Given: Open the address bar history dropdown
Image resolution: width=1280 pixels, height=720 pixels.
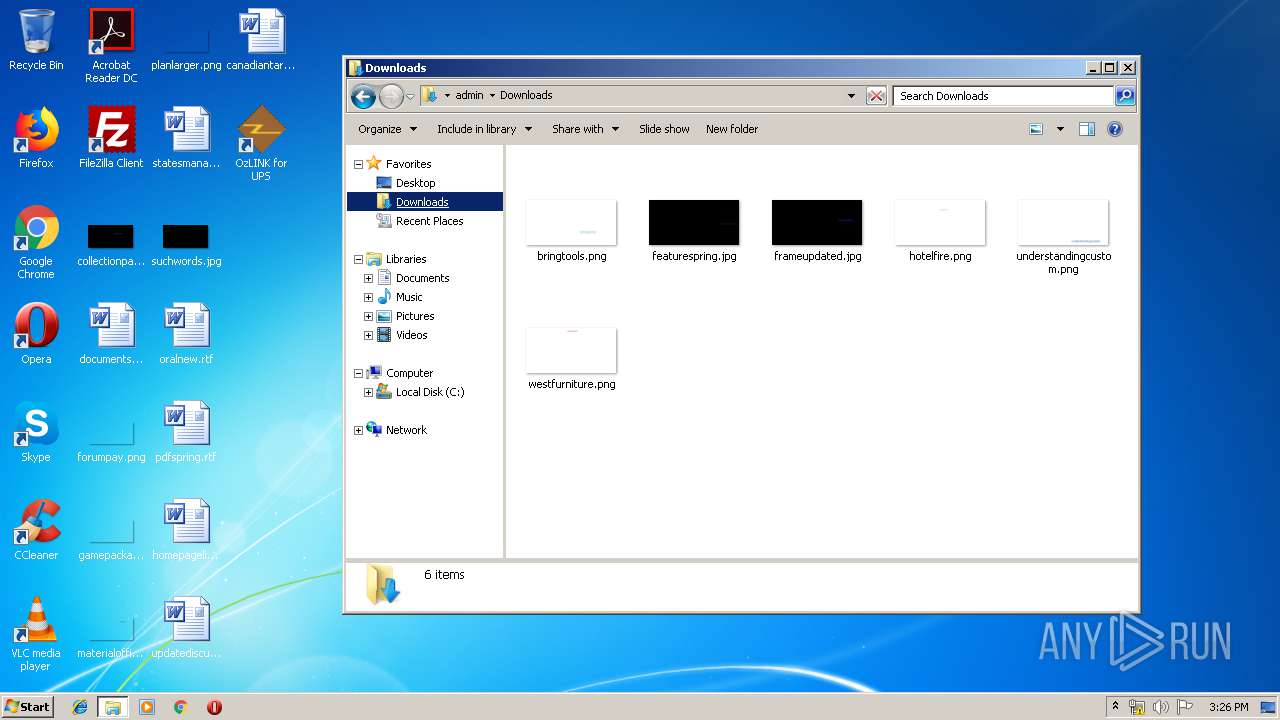Looking at the screenshot, I should pyautogui.click(x=851, y=96).
